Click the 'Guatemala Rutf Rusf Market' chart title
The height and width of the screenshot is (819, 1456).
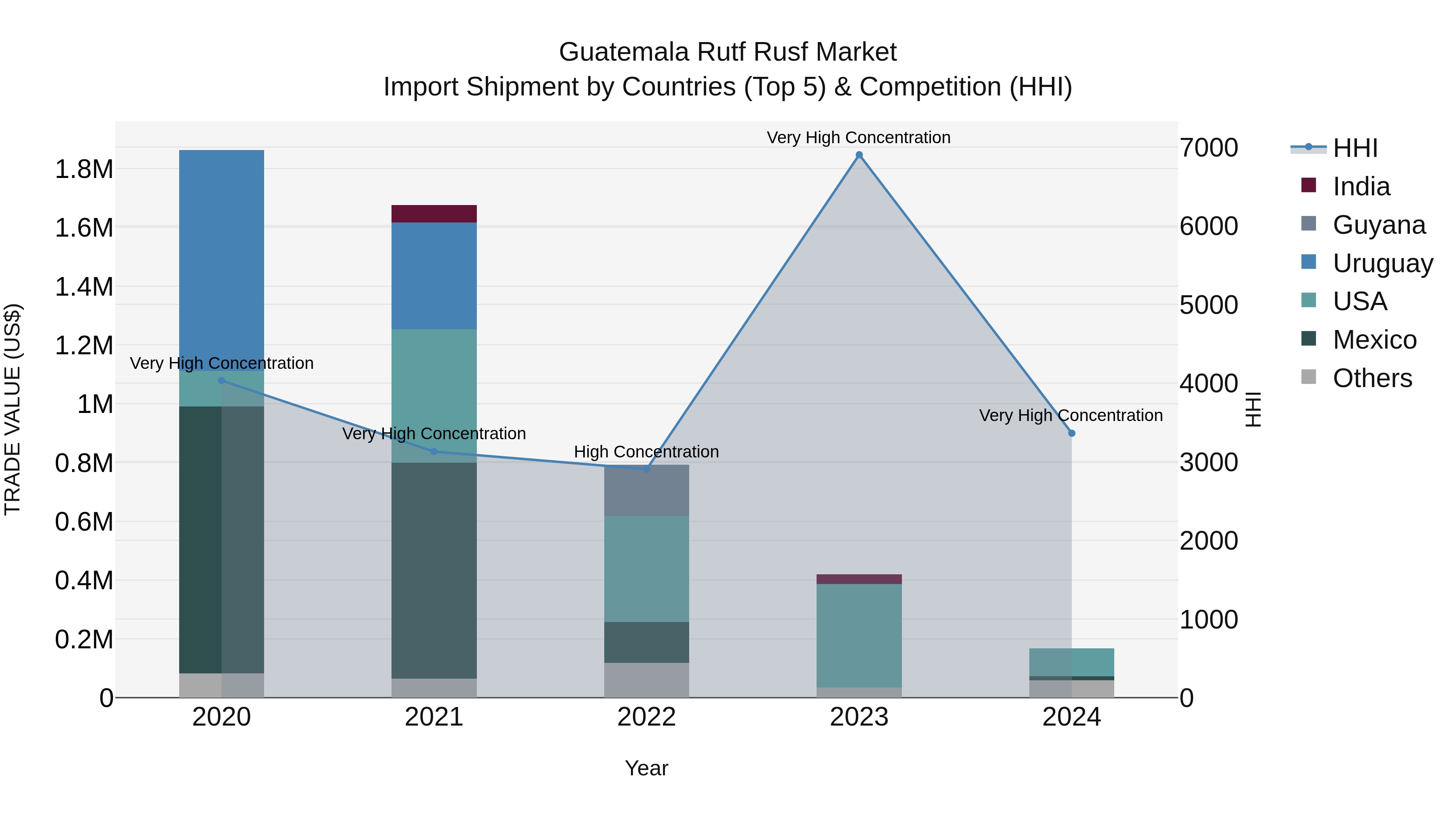coord(728,52)
